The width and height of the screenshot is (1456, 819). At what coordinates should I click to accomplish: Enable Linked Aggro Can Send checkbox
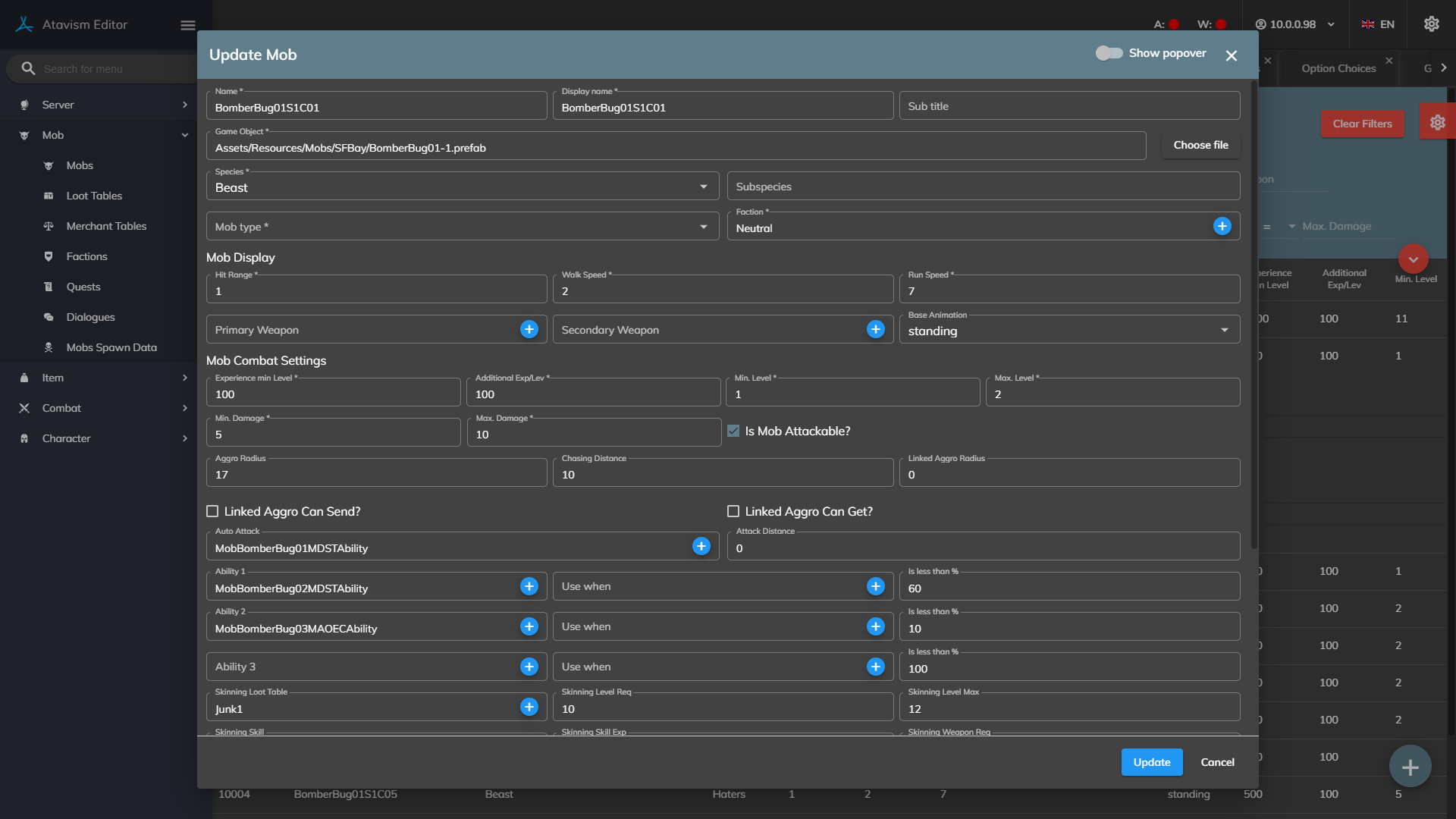tap(212, 511)
